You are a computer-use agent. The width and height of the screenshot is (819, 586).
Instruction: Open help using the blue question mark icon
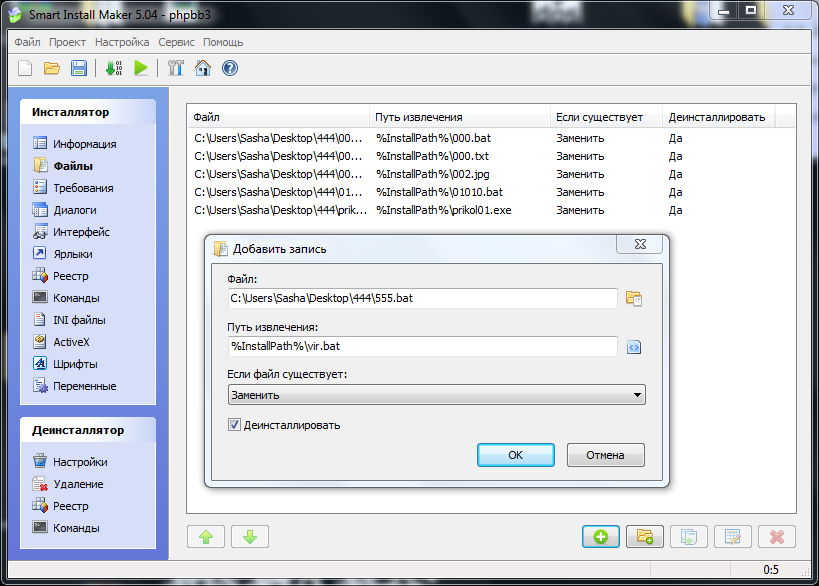click(x=230, y=68)
